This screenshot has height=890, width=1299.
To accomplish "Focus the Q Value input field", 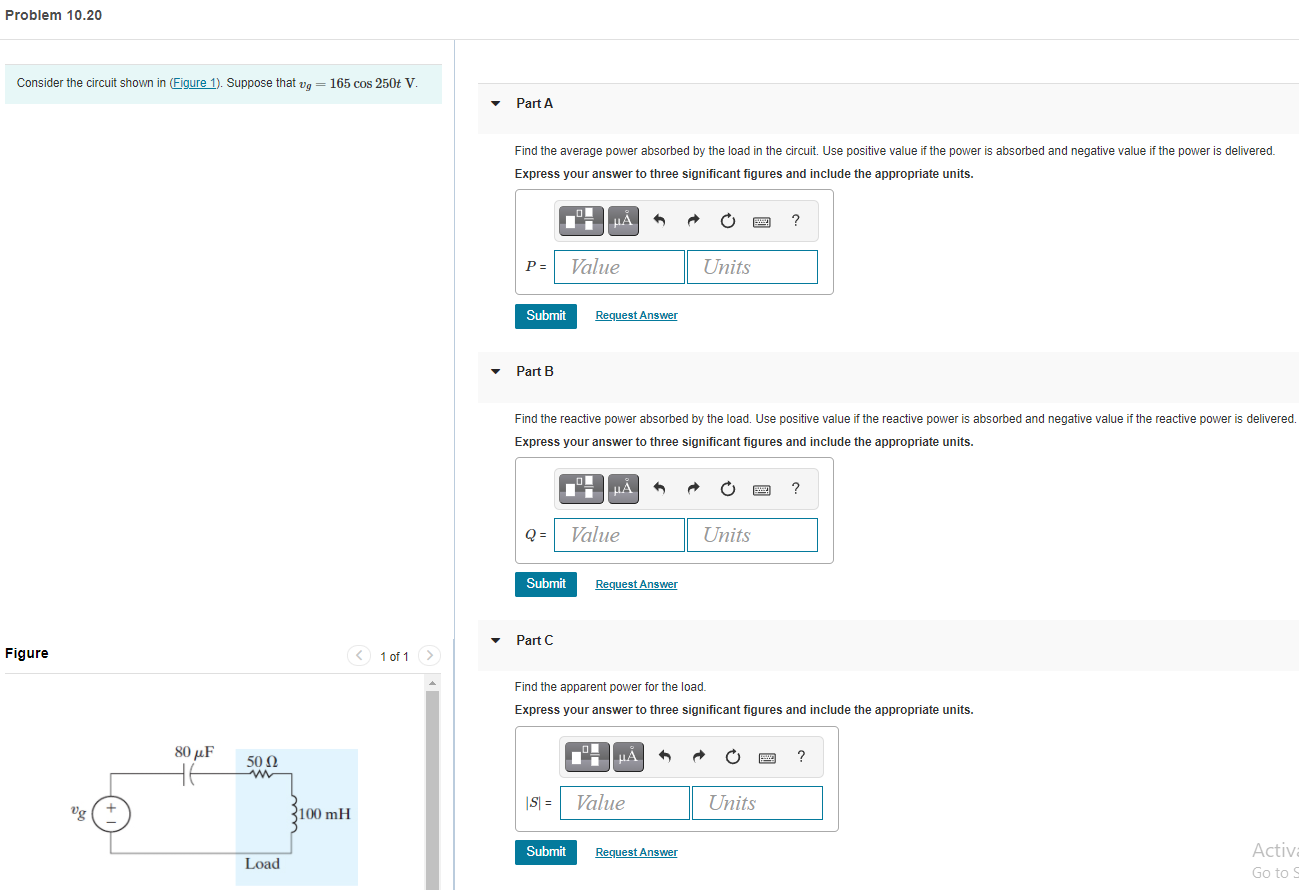I will point(620,535).
